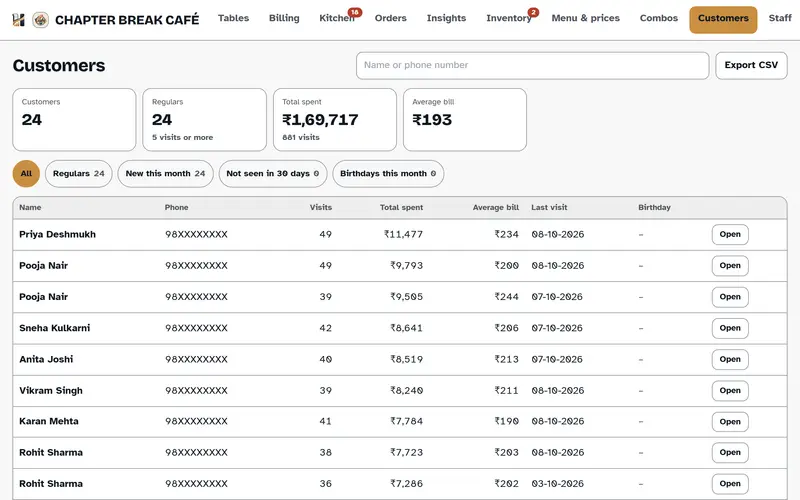Click the Birthday column header
Image resolution: width=800 pixels, height=500 pixels.
tap(654, 208)
